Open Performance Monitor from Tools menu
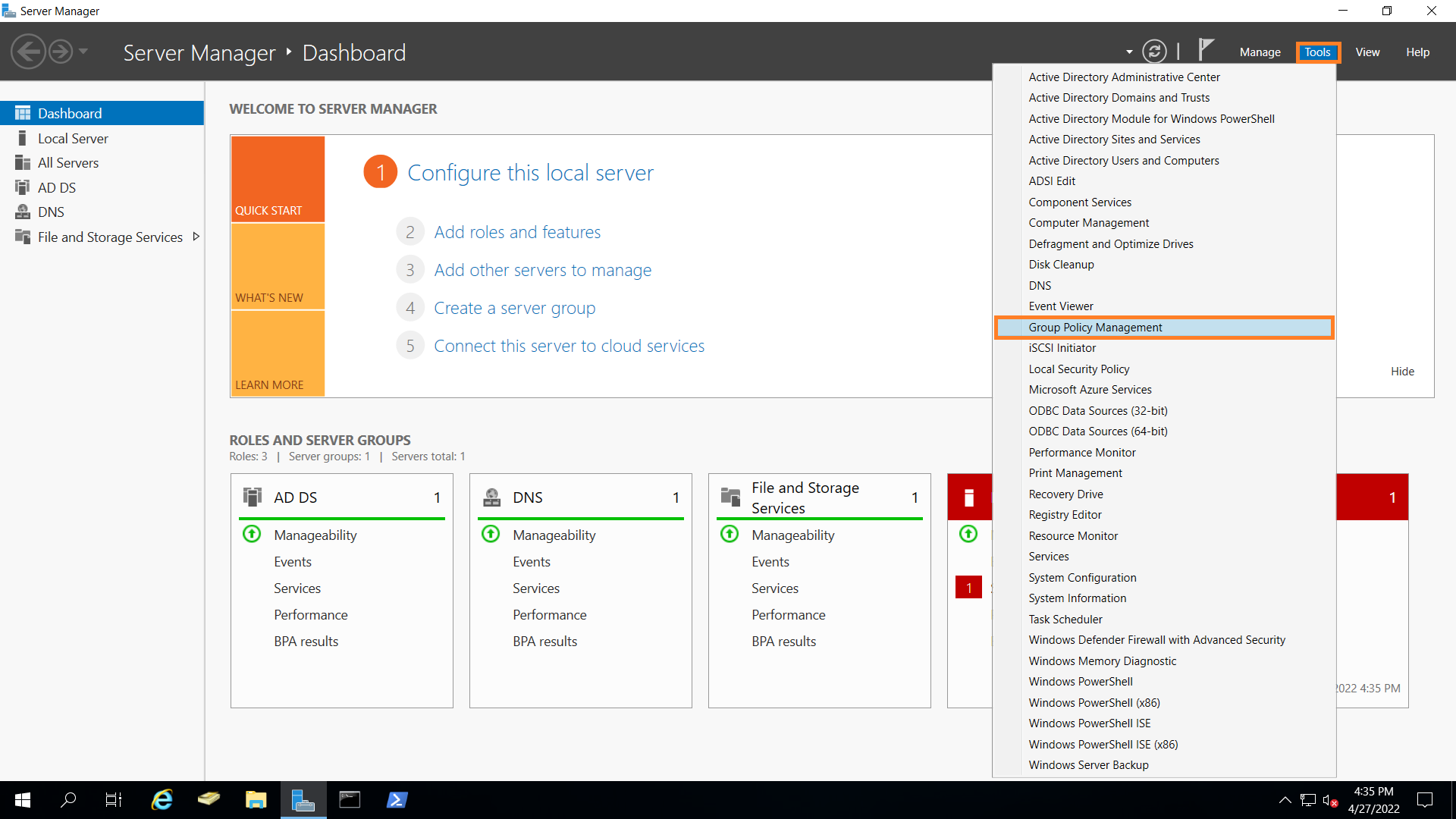This screenshot has width=1456, height=819. [1082, 452]
